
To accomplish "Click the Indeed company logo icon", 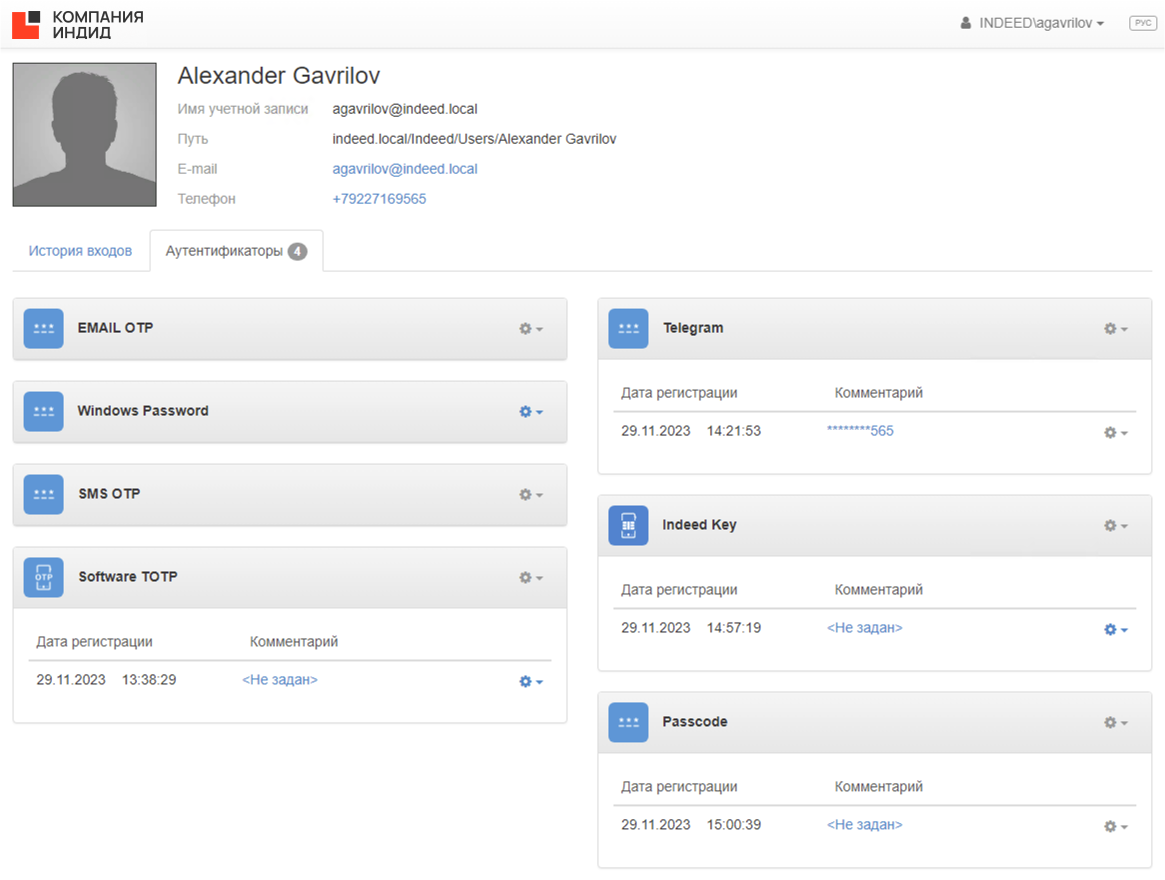I will (26, 25).
